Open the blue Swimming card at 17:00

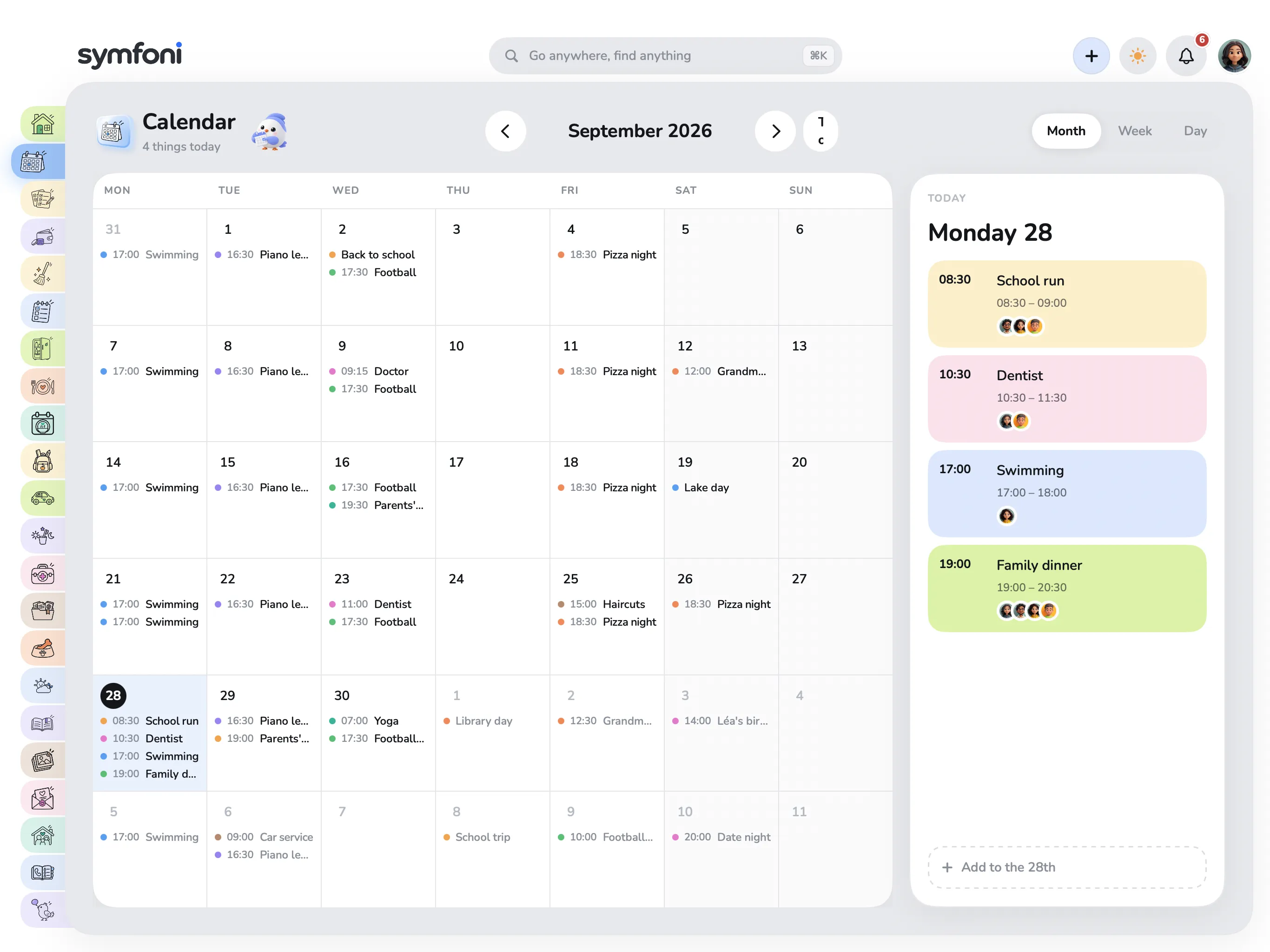(x=1067, y=493)
